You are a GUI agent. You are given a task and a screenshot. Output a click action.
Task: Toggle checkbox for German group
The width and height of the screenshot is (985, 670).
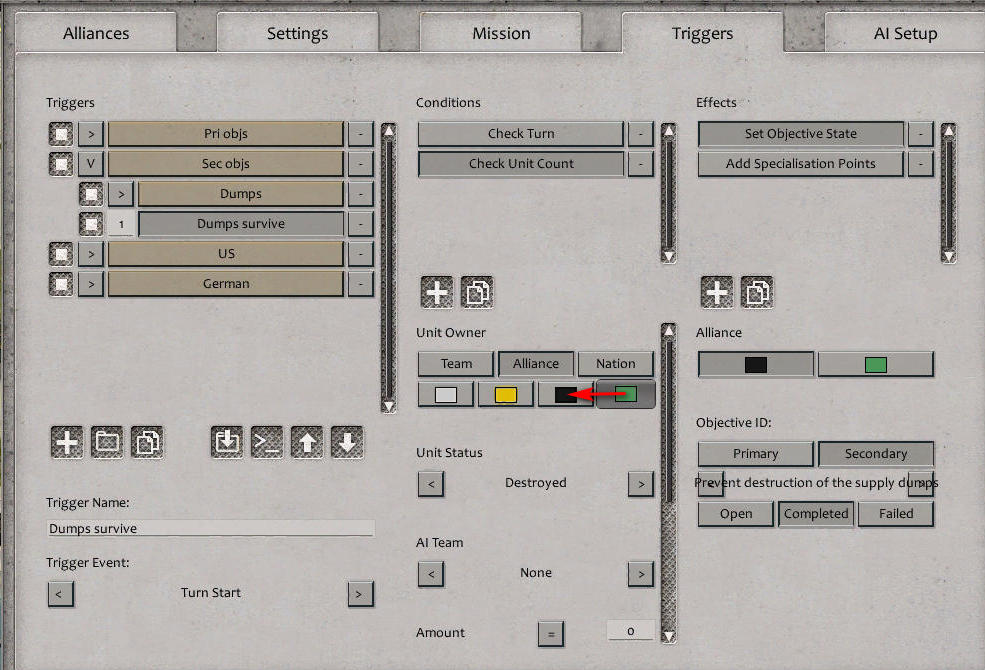pyautogui.click(x=61, y=284)
